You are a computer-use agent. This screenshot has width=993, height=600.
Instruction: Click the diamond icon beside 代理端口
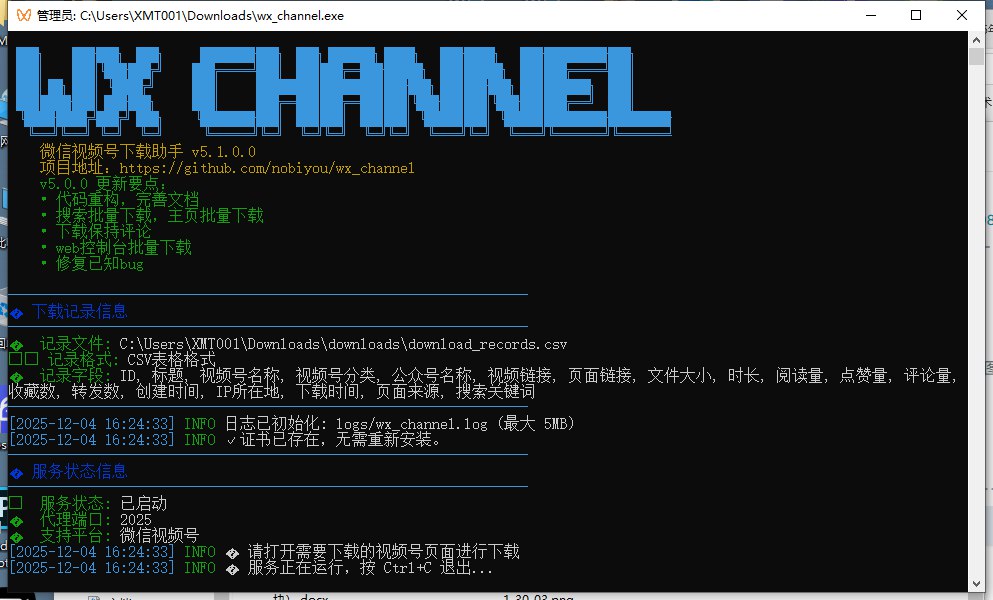coord(16,520)
